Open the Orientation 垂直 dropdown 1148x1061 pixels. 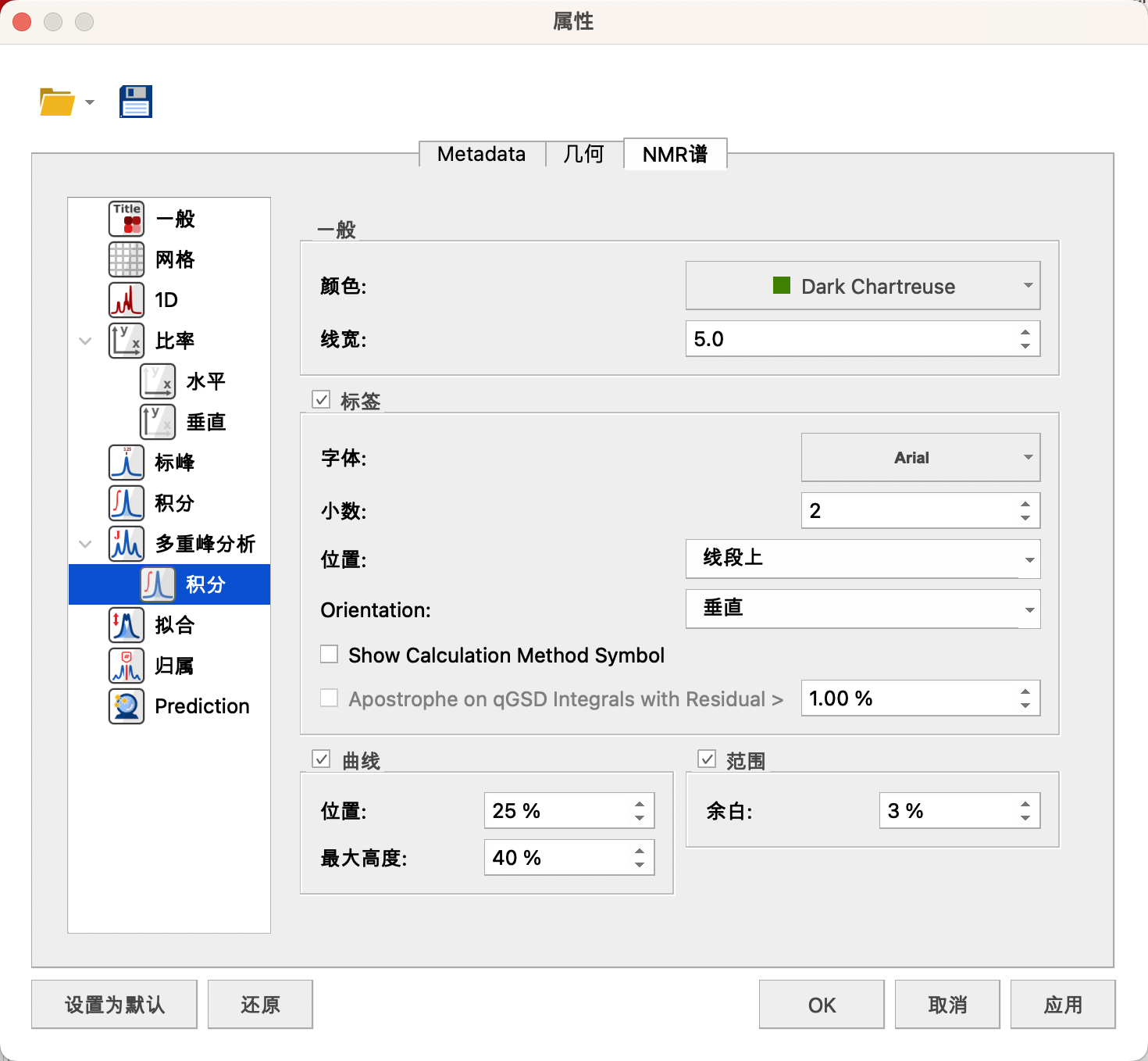863,609
